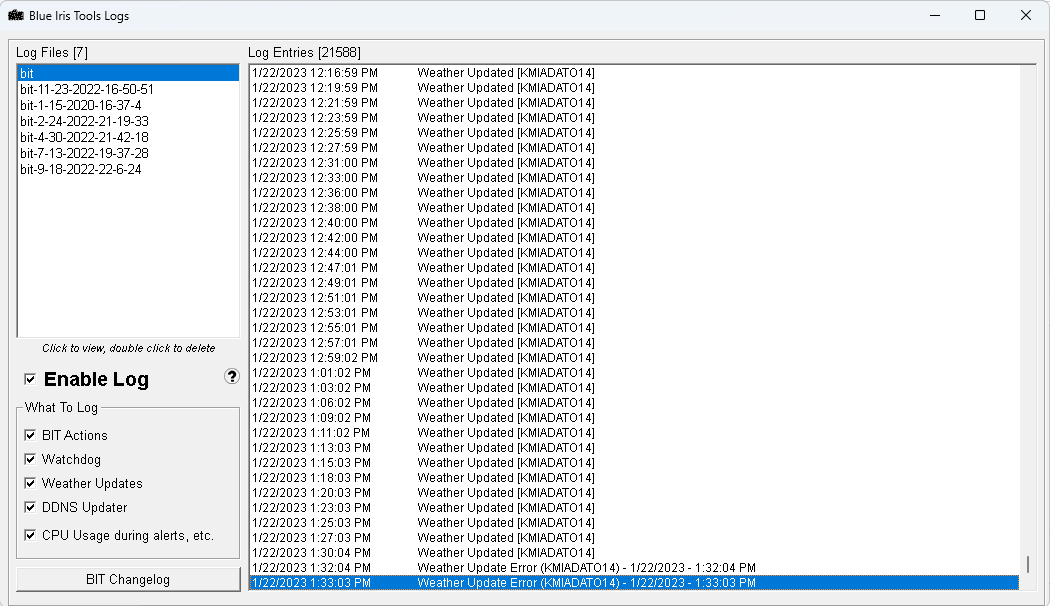Minimize the Blue Iris Tools Logs window
This screenshot has height=606, width=1050.
(935, 15)
